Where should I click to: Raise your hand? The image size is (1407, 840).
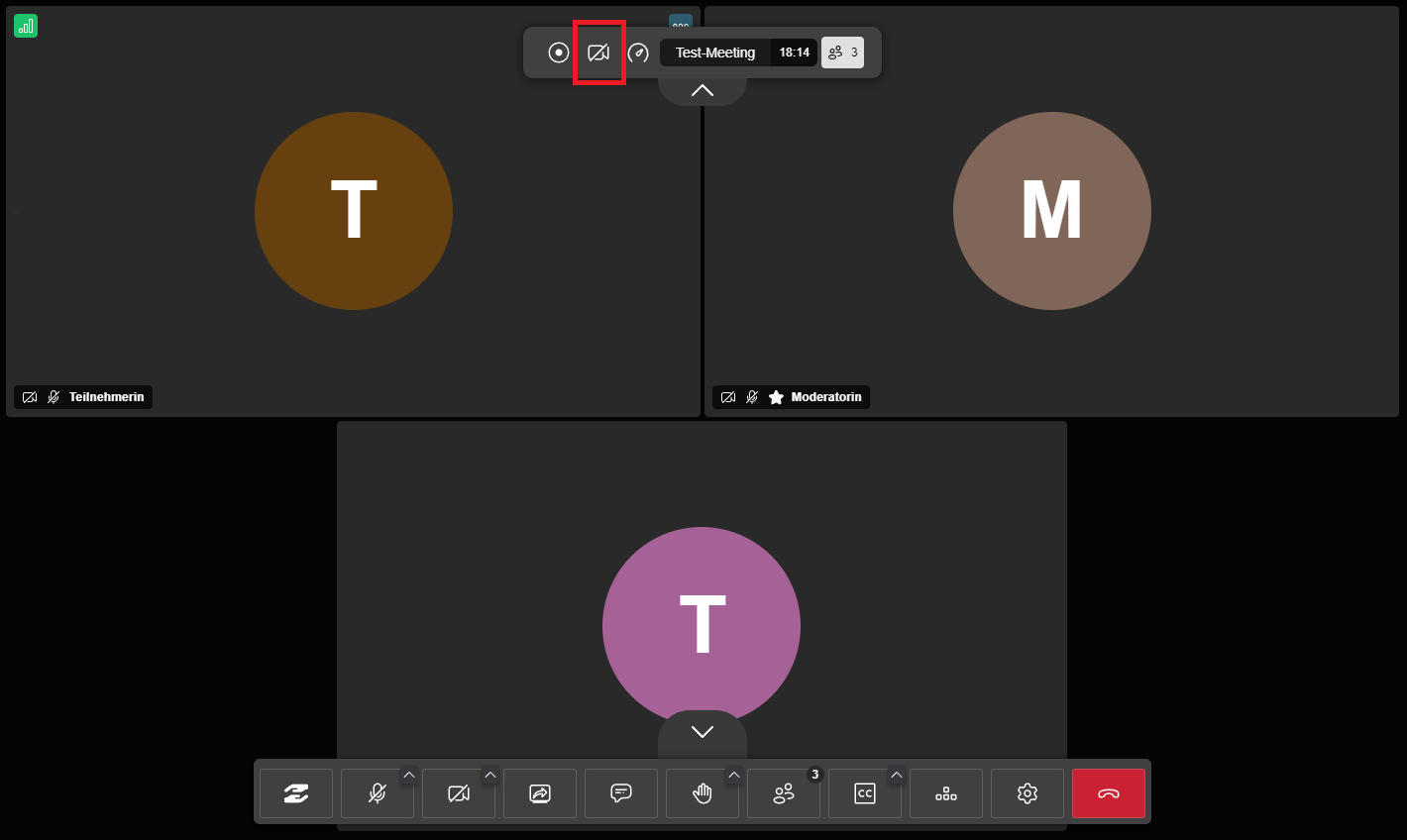tap(703, 793)
